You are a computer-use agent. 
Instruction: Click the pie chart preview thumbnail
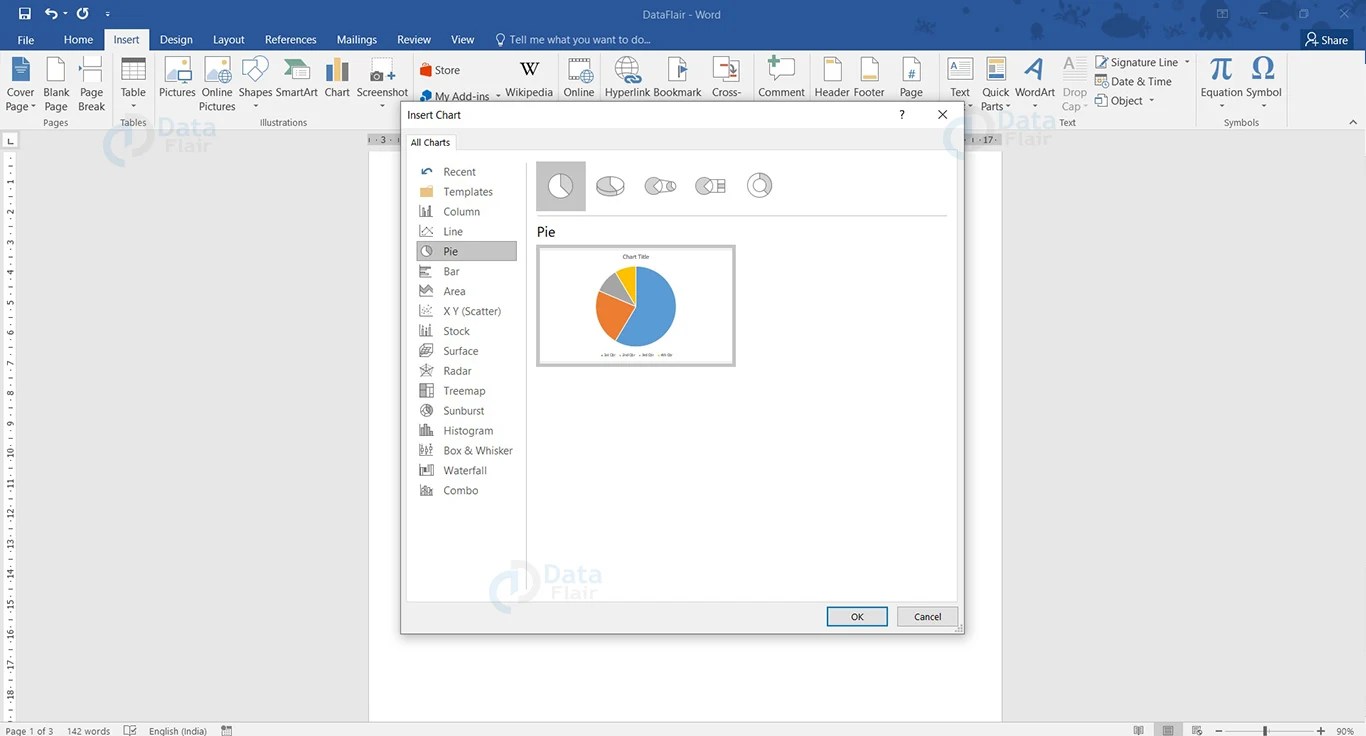636,305
